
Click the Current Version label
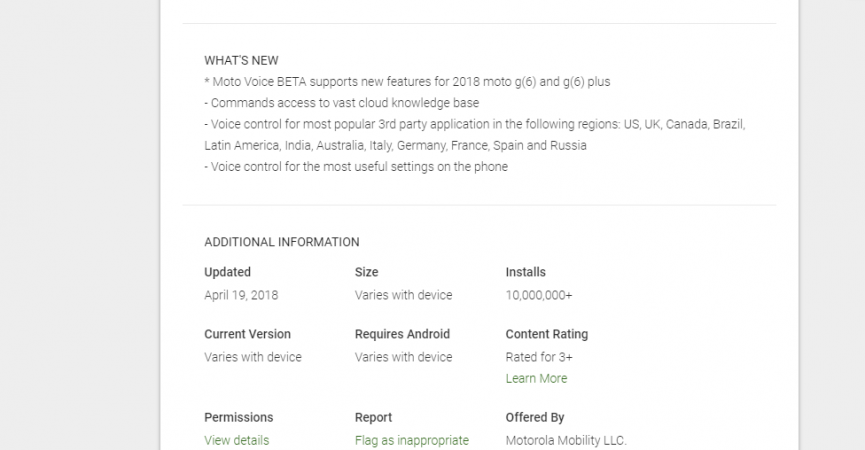point(247,334)
